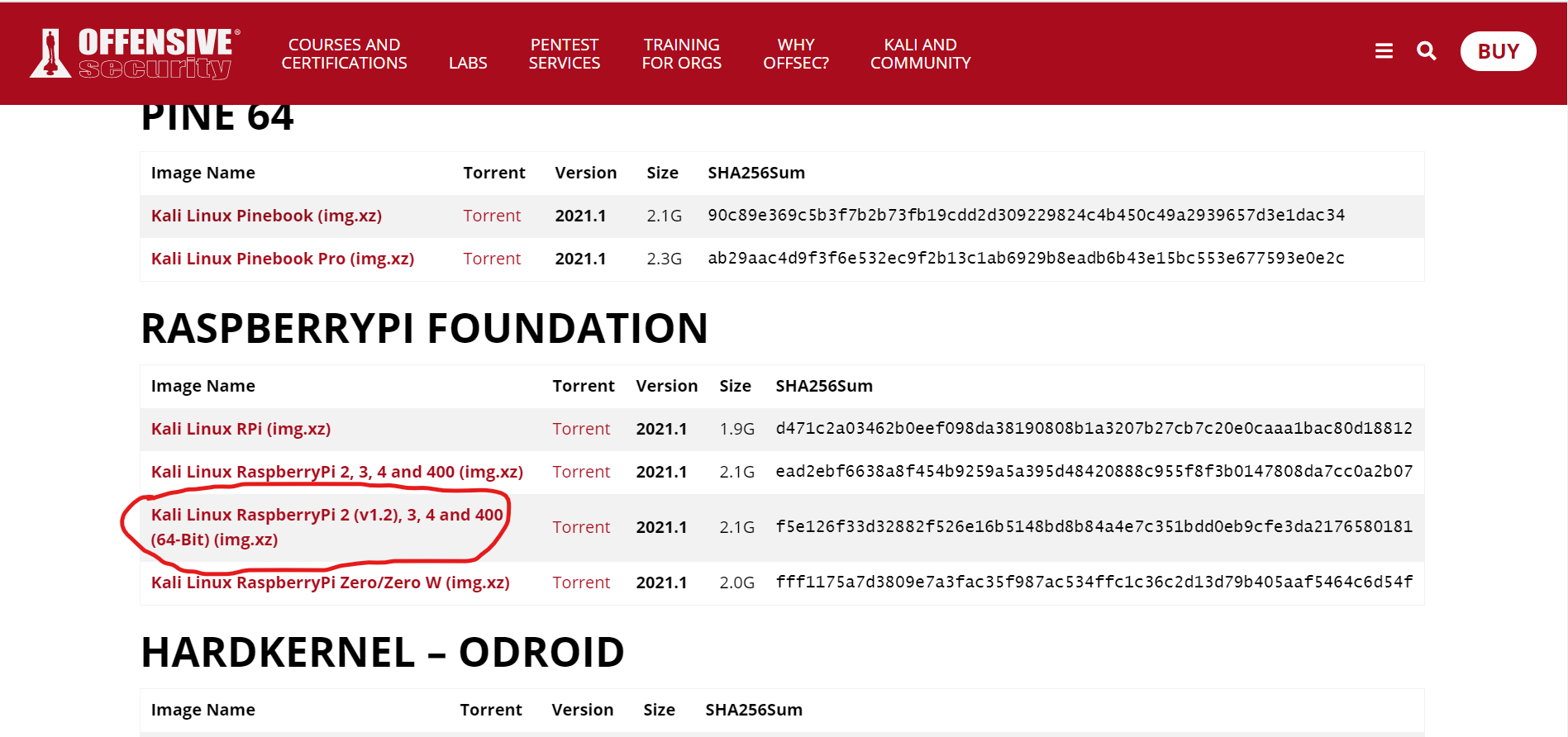This screenshot has width=1568, height=737.
Task: Click Torrent link for Pinebook
Action: pos(492,216)
